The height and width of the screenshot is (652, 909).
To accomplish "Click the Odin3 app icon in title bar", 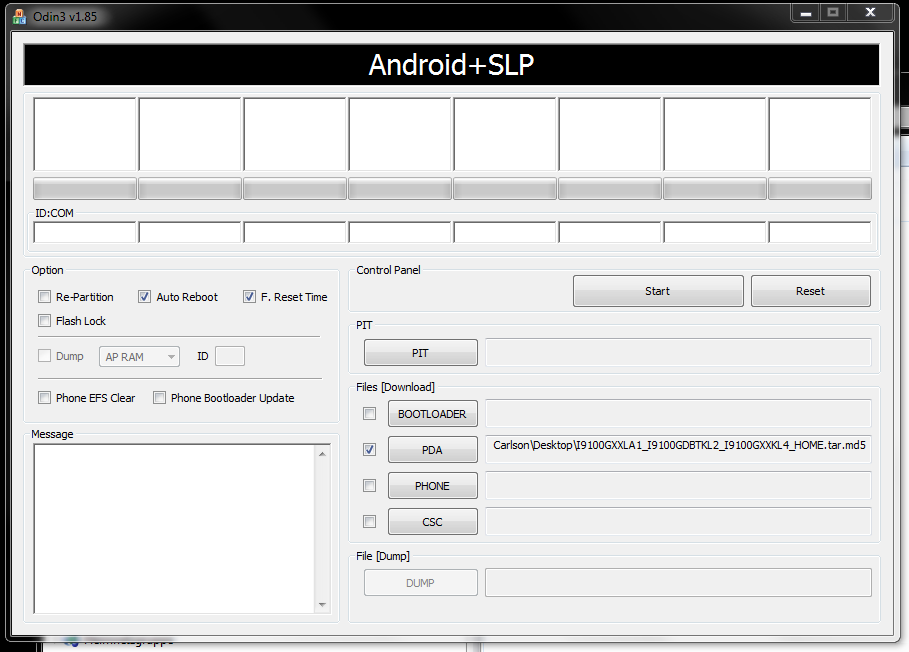I will point(19,17).
